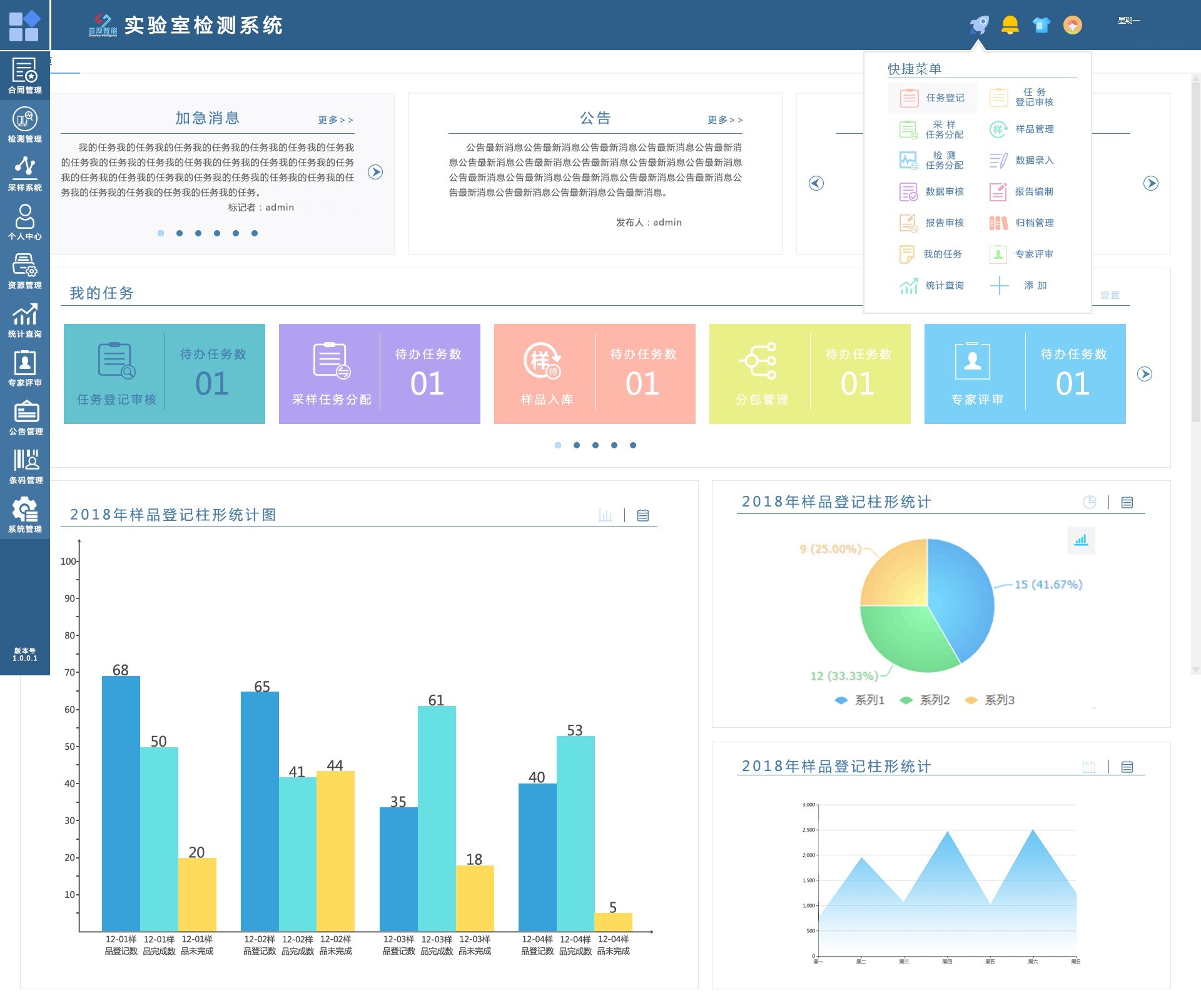Click the bar labeled 68 in chart
This screenshot has height=1008, width=1201.
pyautogui.click(x=121, y=804)
